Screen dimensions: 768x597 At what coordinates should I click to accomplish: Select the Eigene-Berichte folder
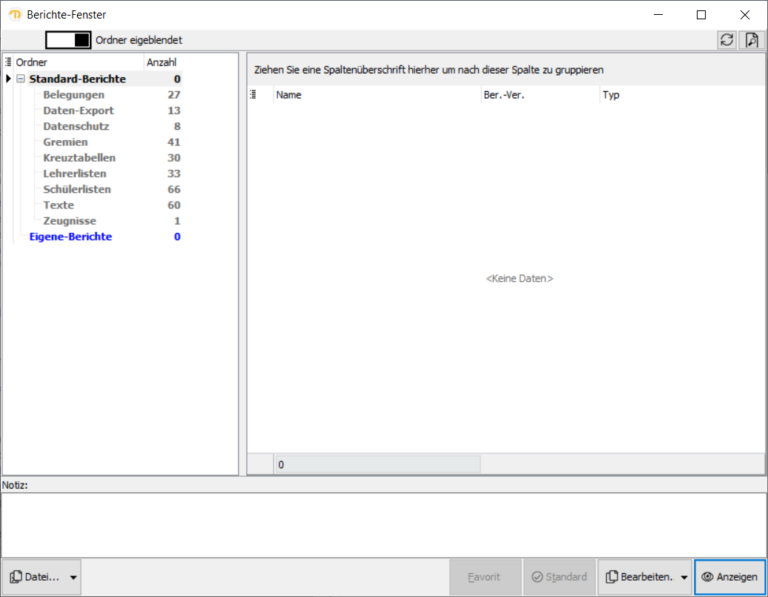click(70, 237)
